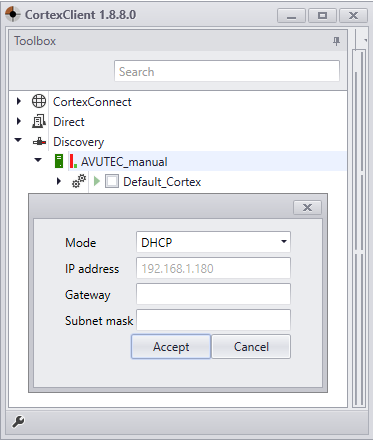
Task: Close the CortexClient window
Action: 353,16
